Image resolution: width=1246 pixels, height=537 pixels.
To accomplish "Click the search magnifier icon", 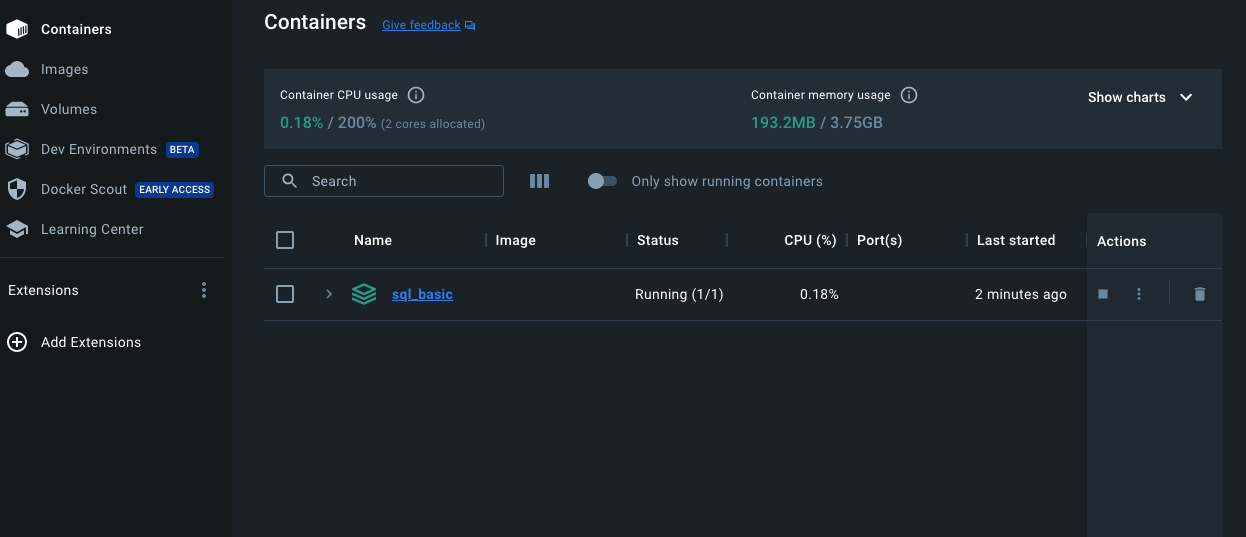I will pyautogui.click(x=290, y=181).
